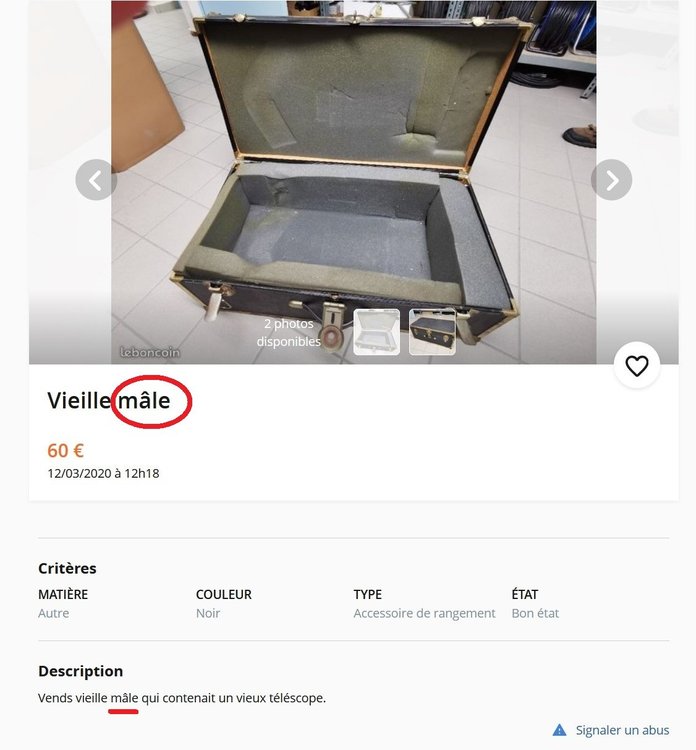
Task: Go to the previous listing photo
Action: pyautogui.click(x=96, y=180)
